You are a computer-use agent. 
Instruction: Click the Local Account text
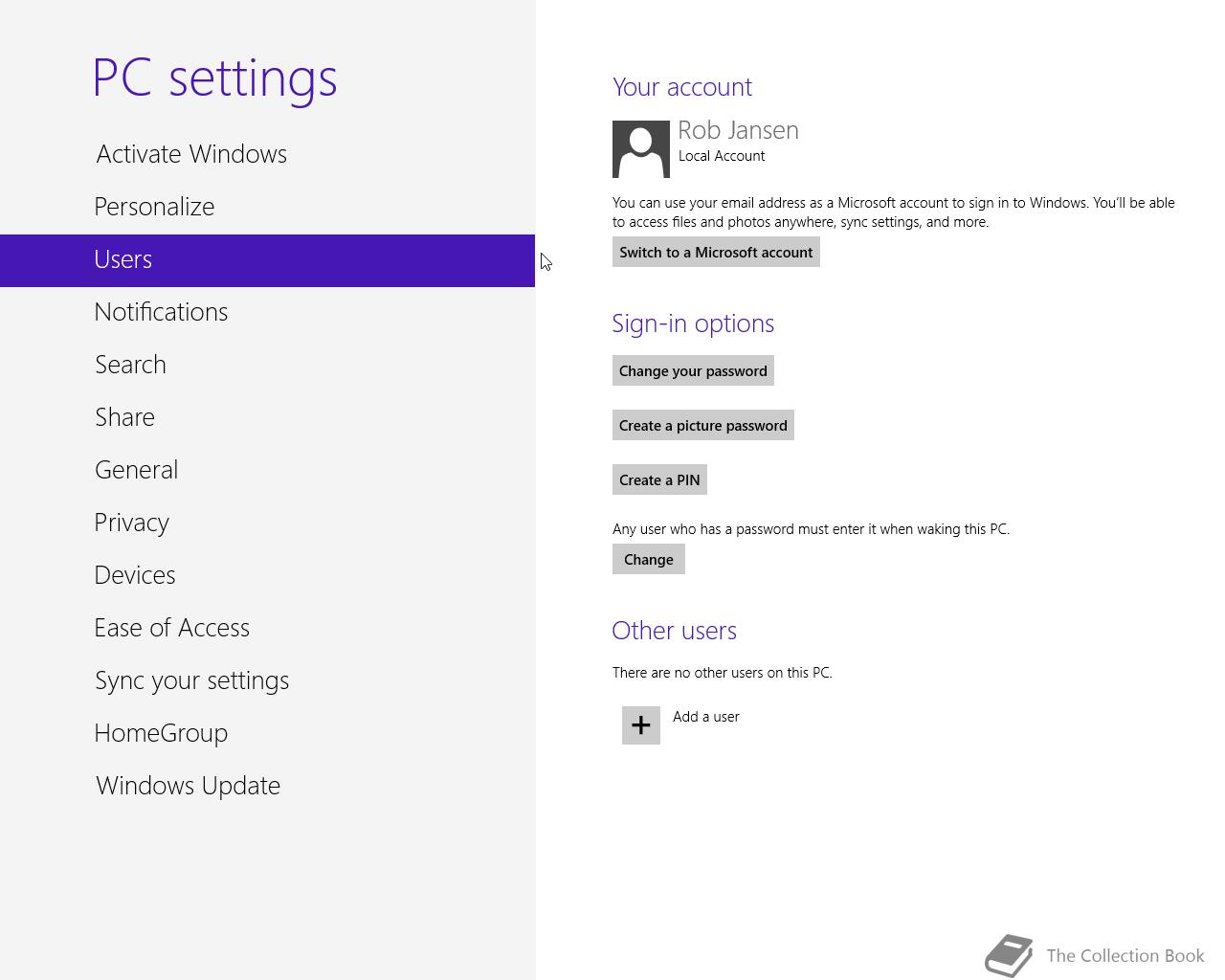(x=722, y=156)
